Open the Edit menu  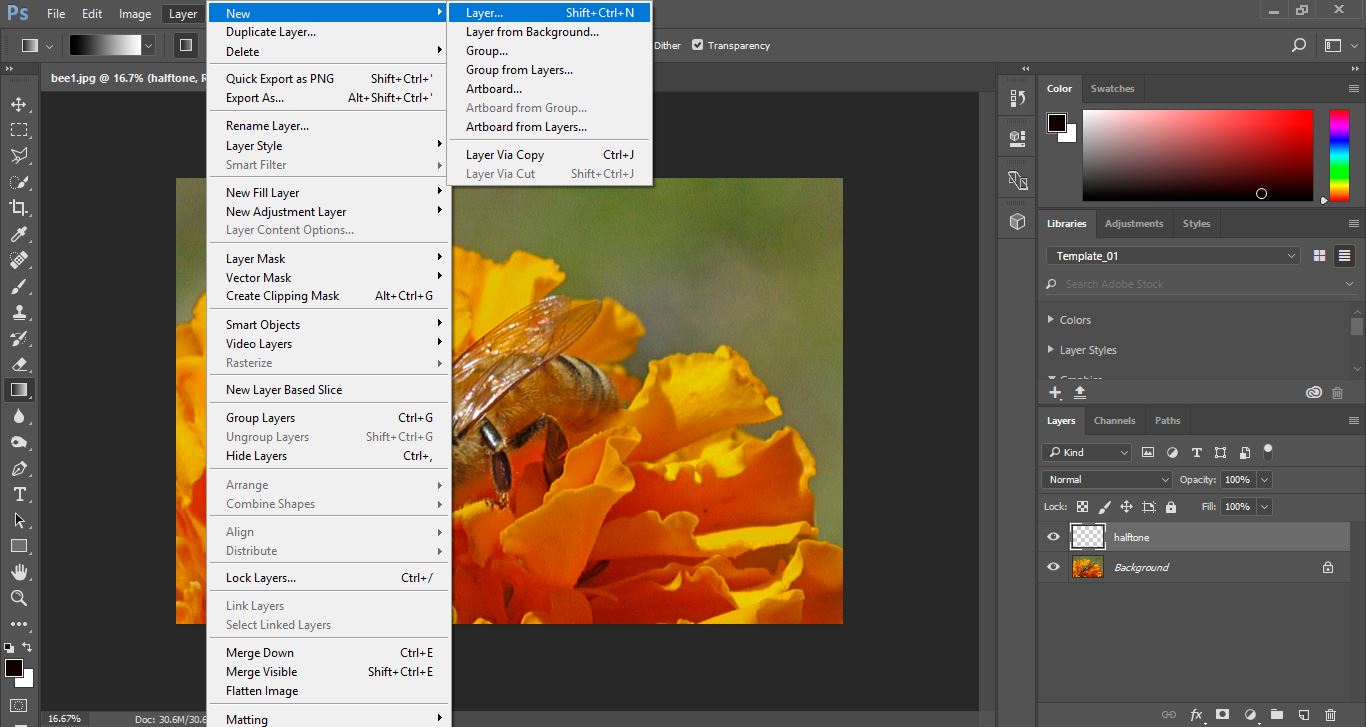pyautogui.click(x=92, y=14)
